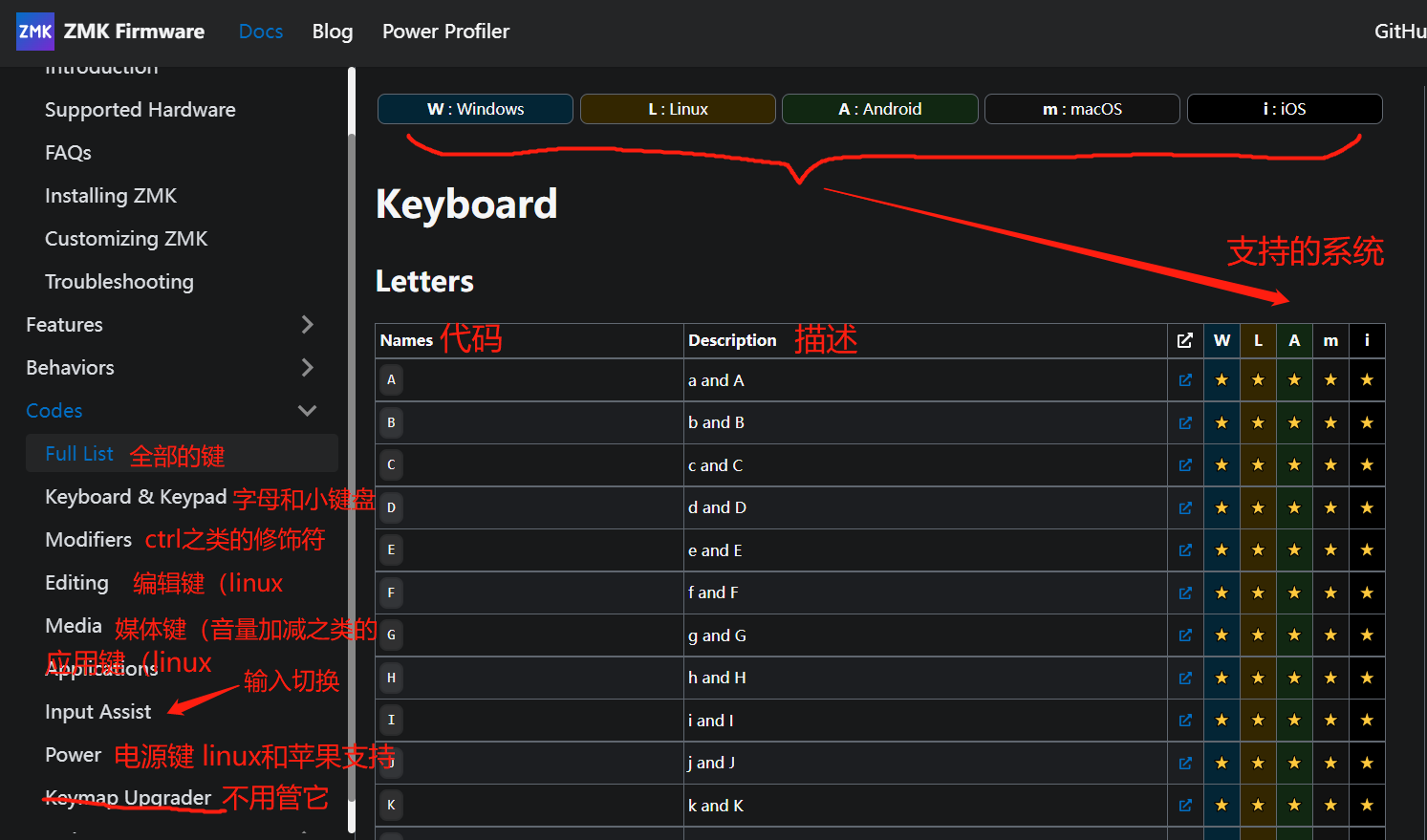
Task: Open external link for row A
Action: point(1185,380)
